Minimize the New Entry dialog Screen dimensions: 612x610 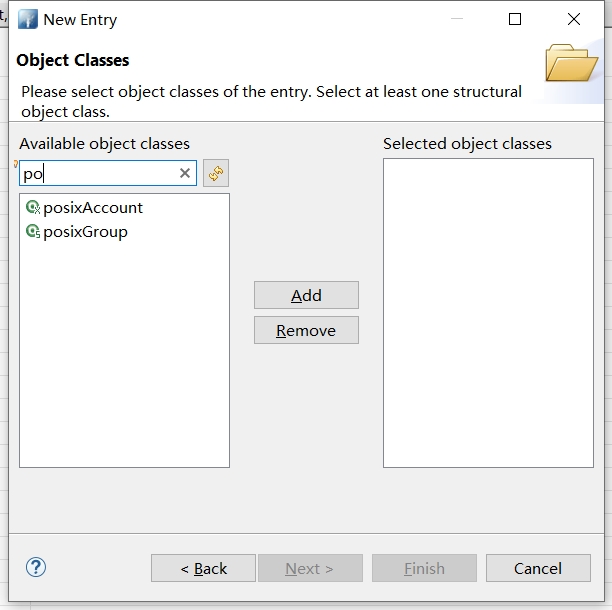[x=457, y=20]
